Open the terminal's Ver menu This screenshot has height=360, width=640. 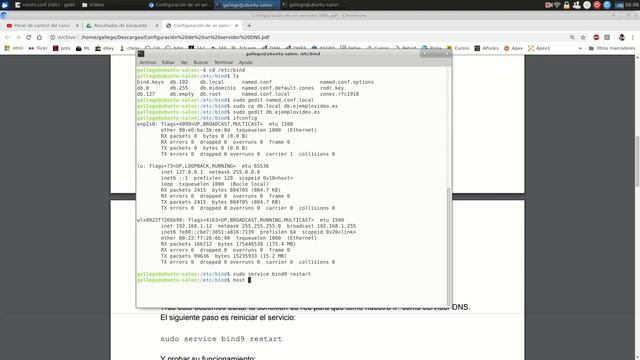point(184,62)
